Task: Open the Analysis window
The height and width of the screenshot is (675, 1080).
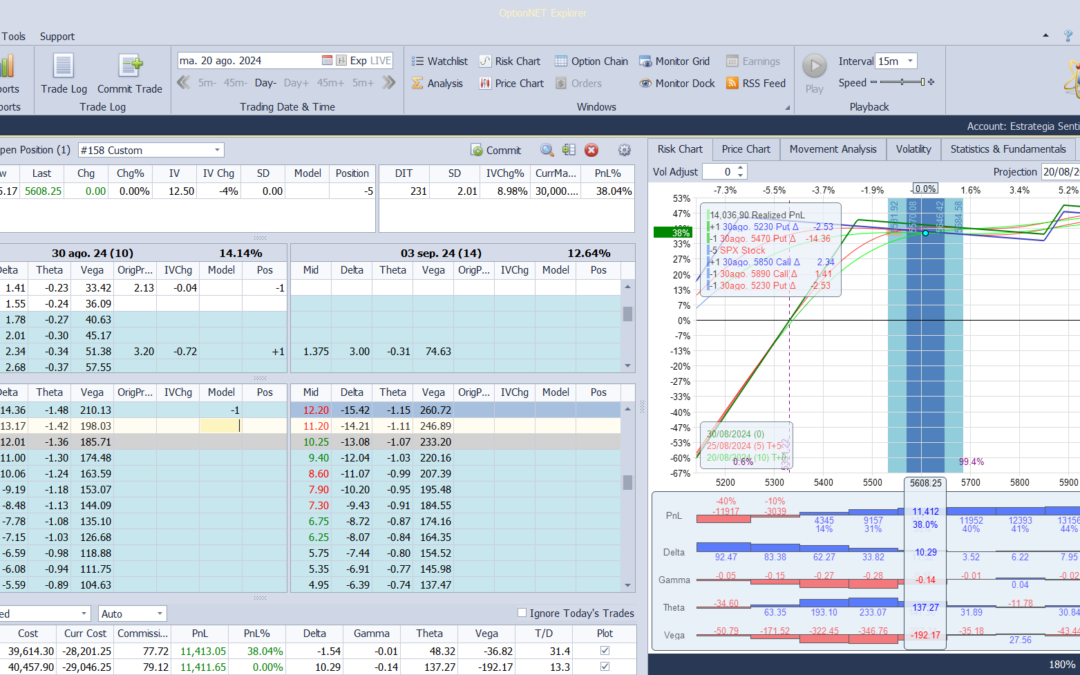Action: (x=437, y=83)
